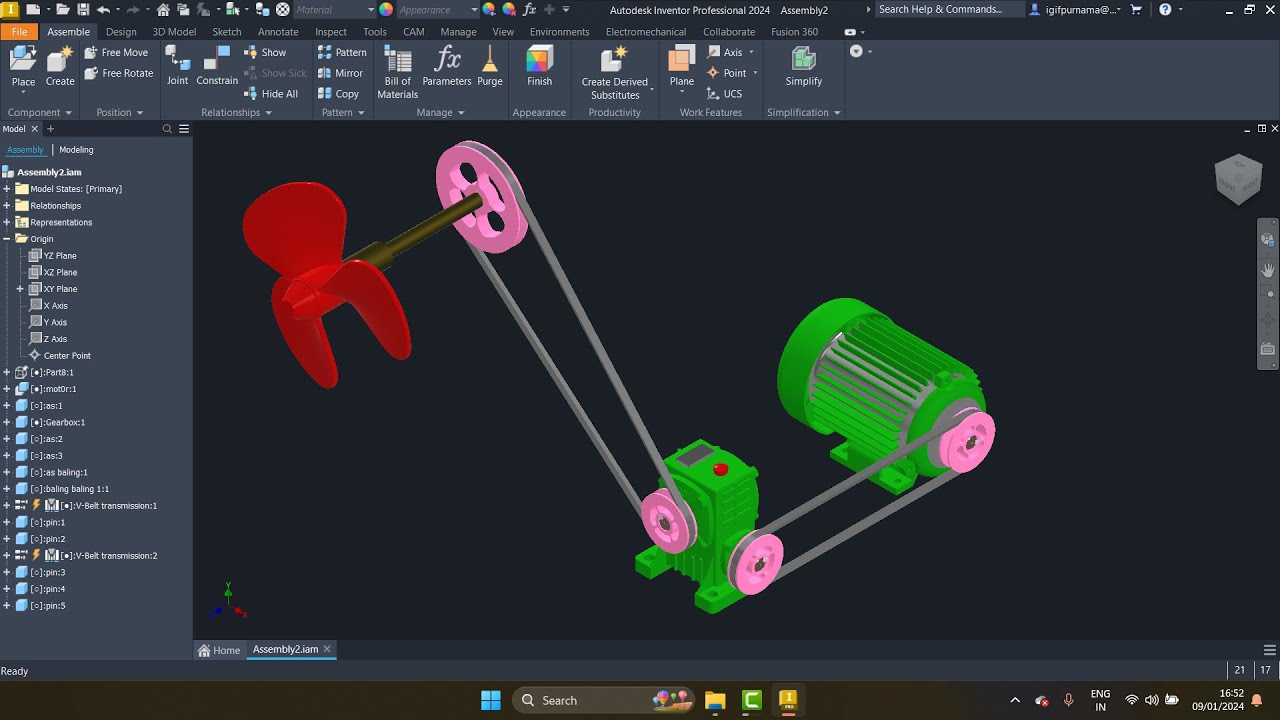Expand V-Belt transmission:1 node
Image resolution: width=1280 pixels, height=720 pixels.
coord(7,506)
